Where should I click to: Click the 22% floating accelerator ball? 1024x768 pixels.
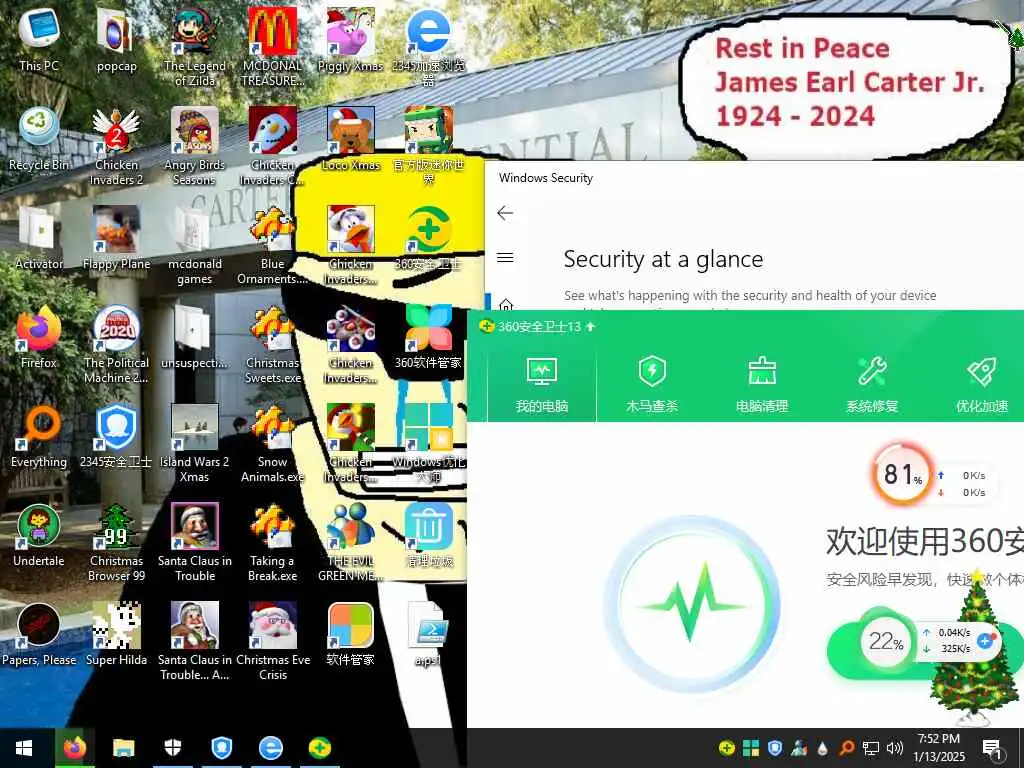[885, 641]
